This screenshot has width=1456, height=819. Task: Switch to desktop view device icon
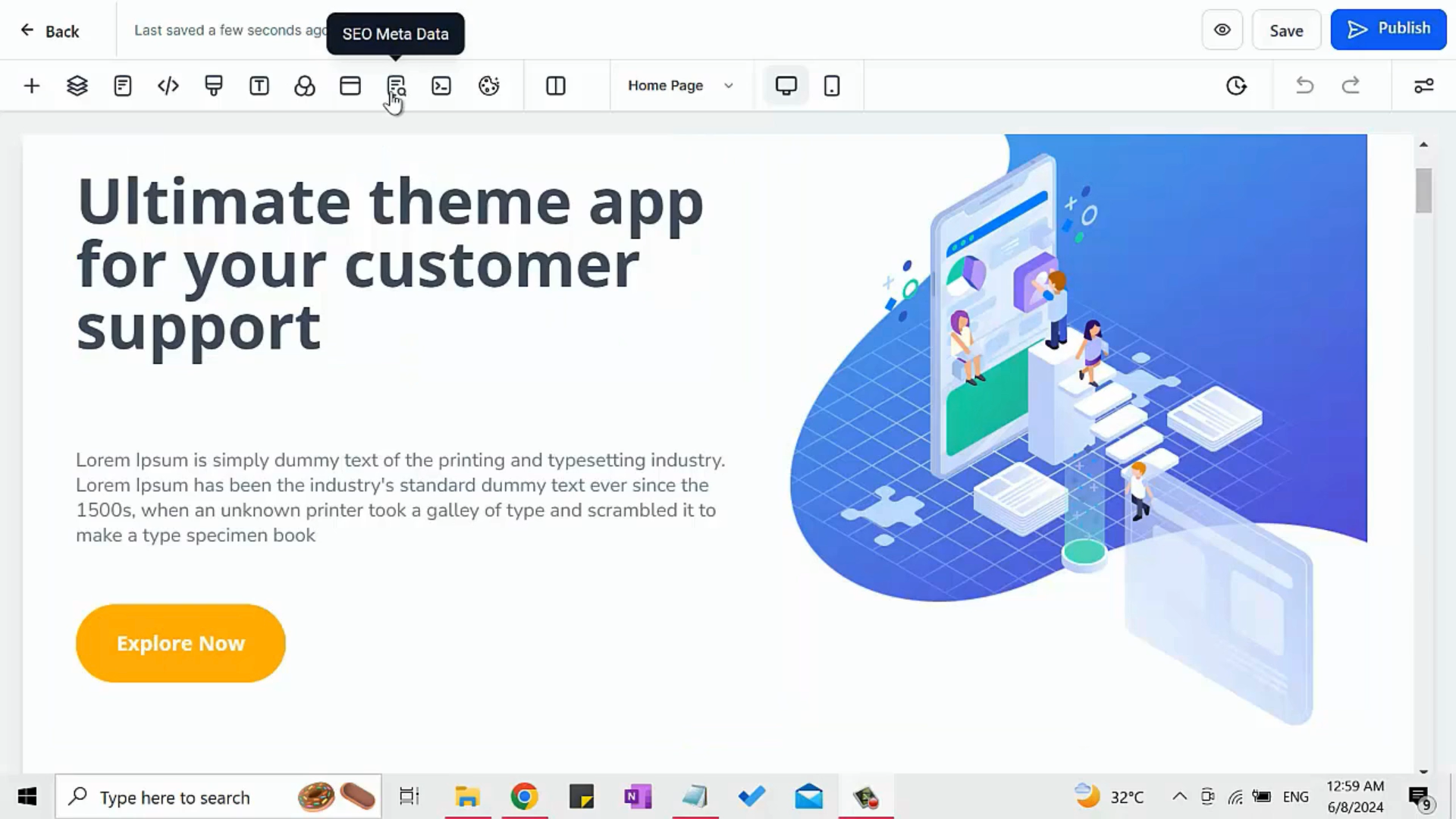pos(786,86)
